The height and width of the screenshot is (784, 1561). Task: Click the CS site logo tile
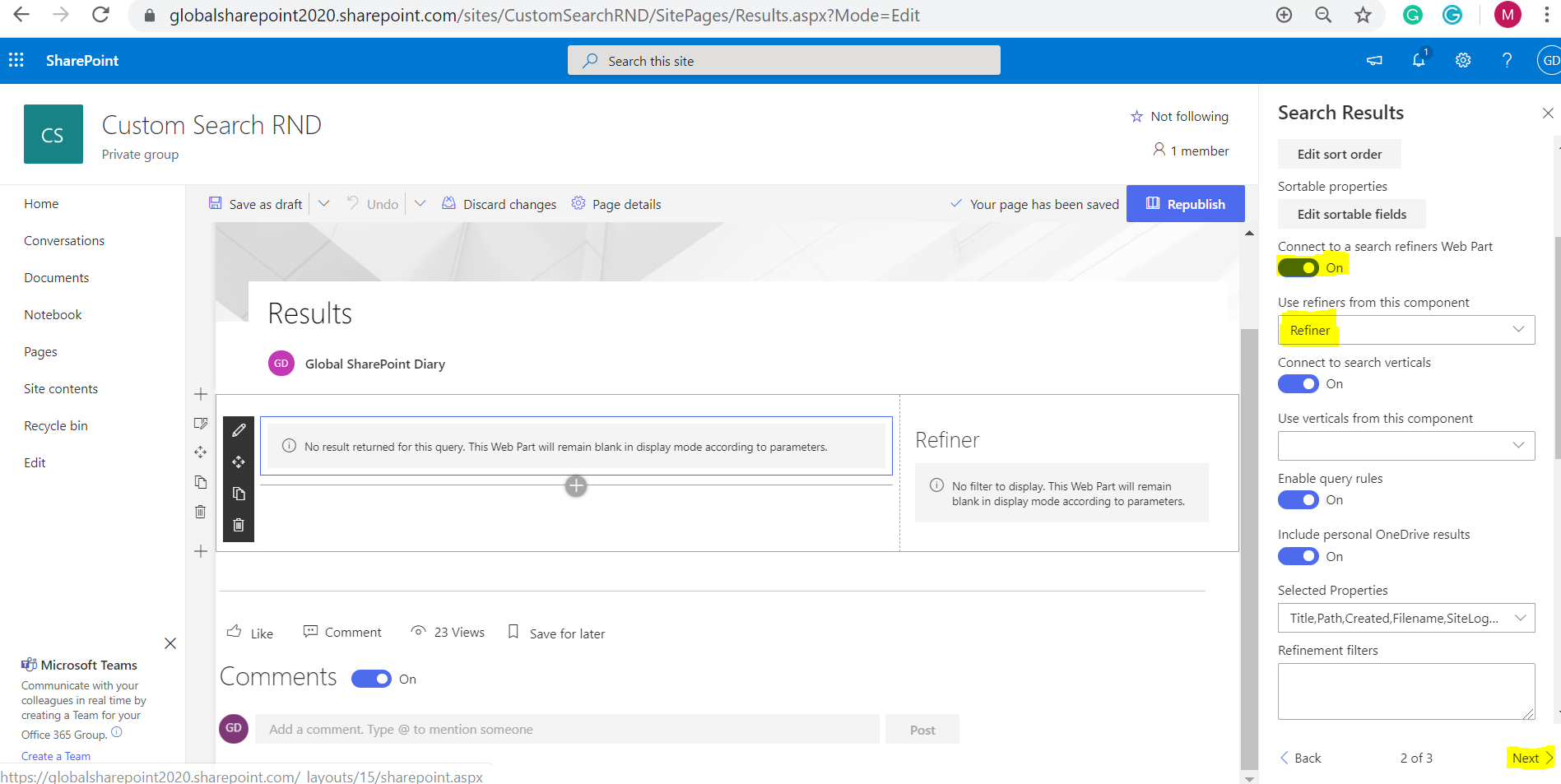(x=53, y=134)
